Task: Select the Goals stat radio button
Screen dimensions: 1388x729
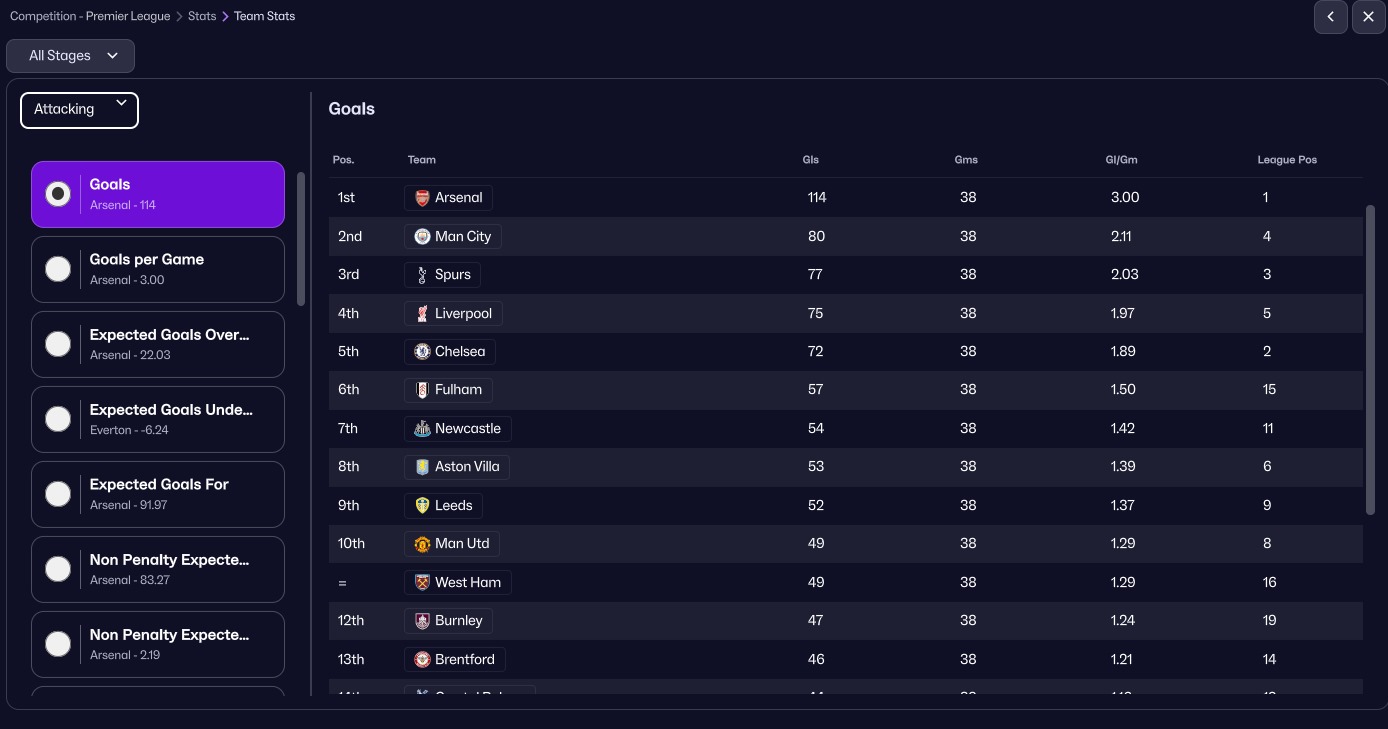Action: tap(58, 194)
